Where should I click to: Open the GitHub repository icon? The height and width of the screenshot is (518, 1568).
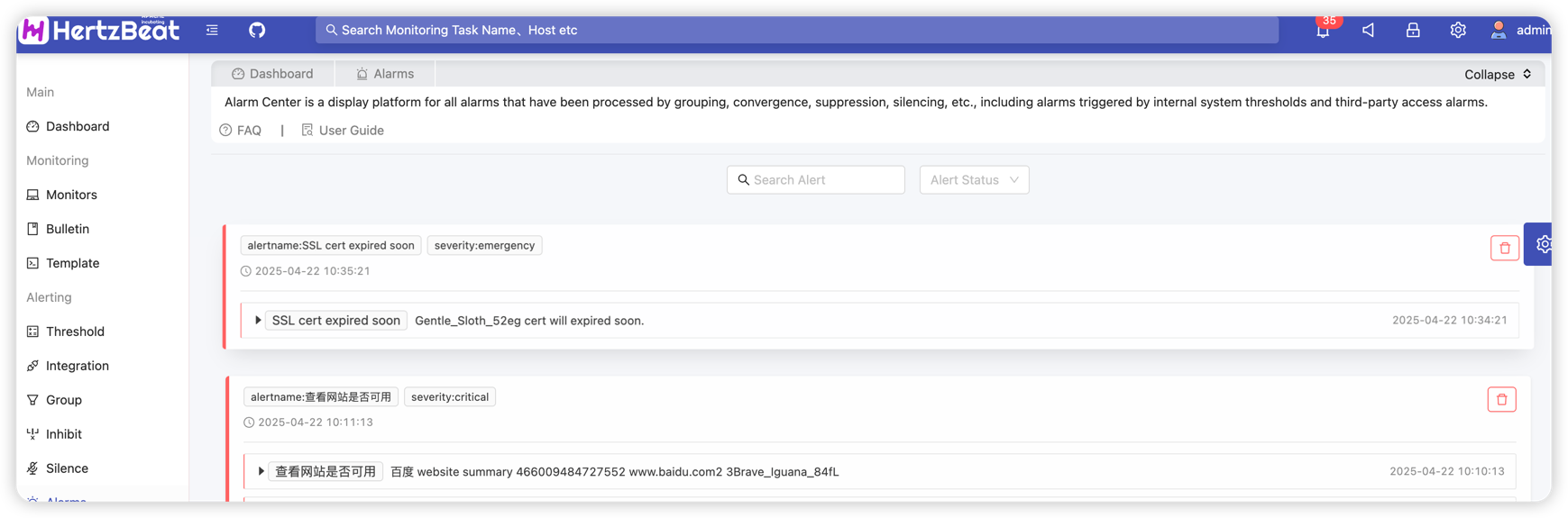coord(257,30)
